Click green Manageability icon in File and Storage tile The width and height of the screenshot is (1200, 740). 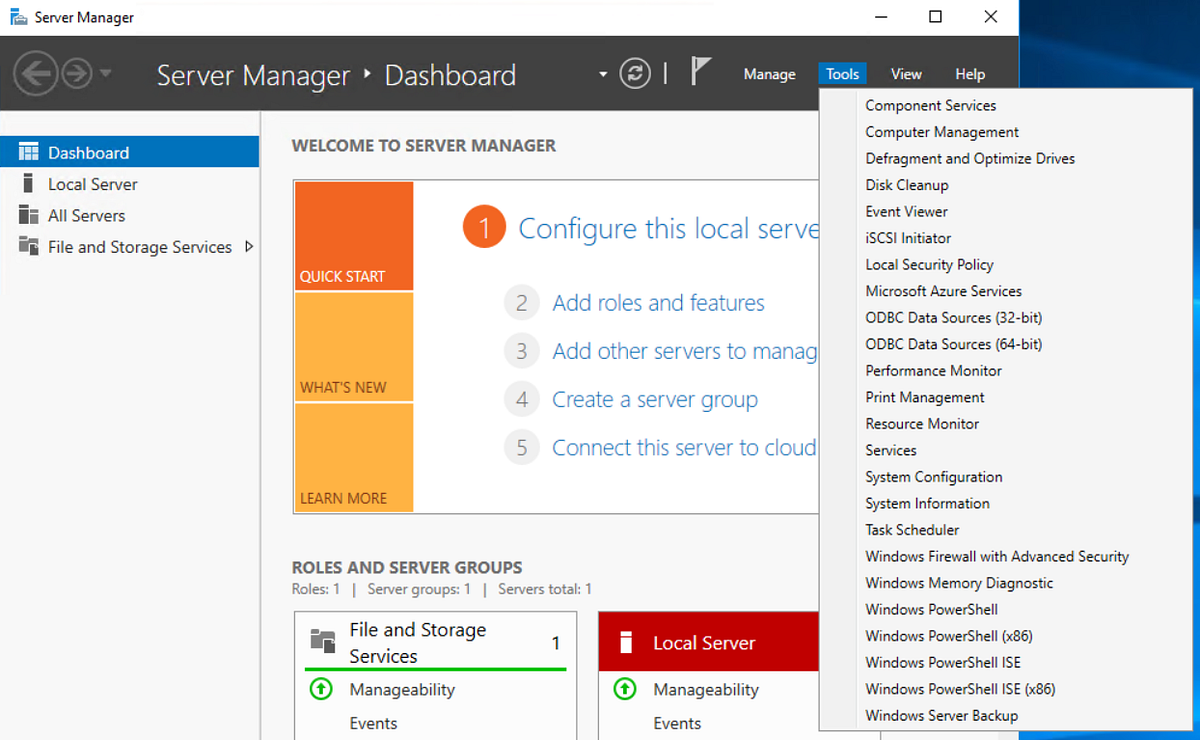321,689
